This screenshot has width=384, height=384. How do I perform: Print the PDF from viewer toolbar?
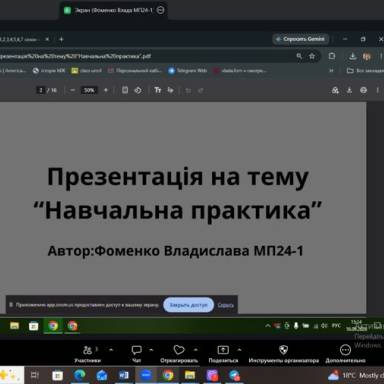[x=363, y=90]
